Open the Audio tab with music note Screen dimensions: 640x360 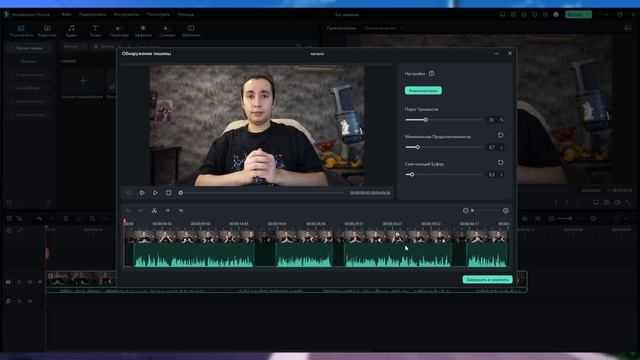(71, 31)
